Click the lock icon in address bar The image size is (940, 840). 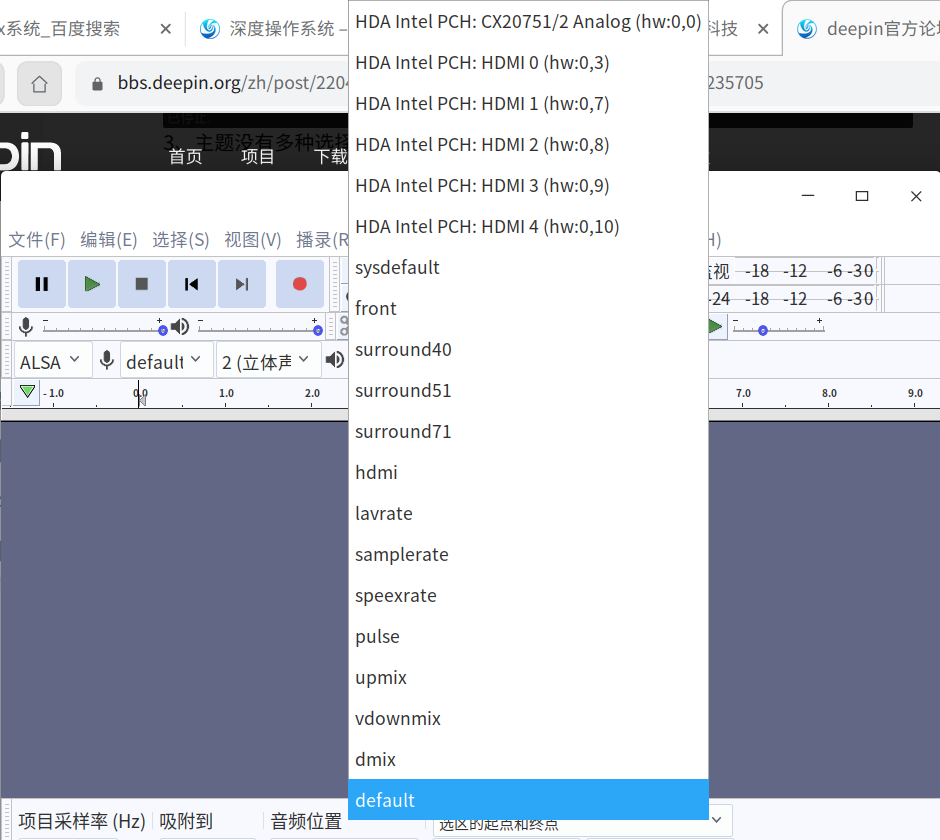(x=97, y=84)
